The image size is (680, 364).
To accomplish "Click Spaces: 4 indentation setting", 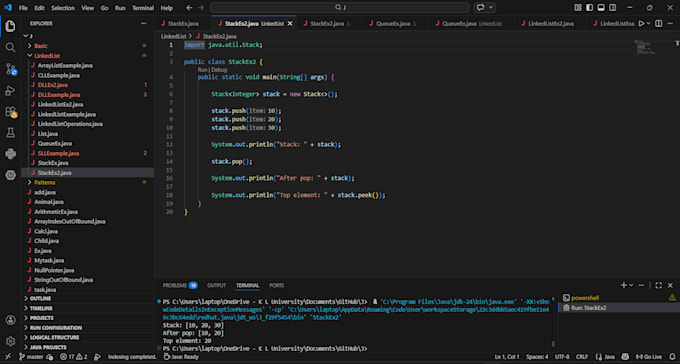I will click(537, 357).
